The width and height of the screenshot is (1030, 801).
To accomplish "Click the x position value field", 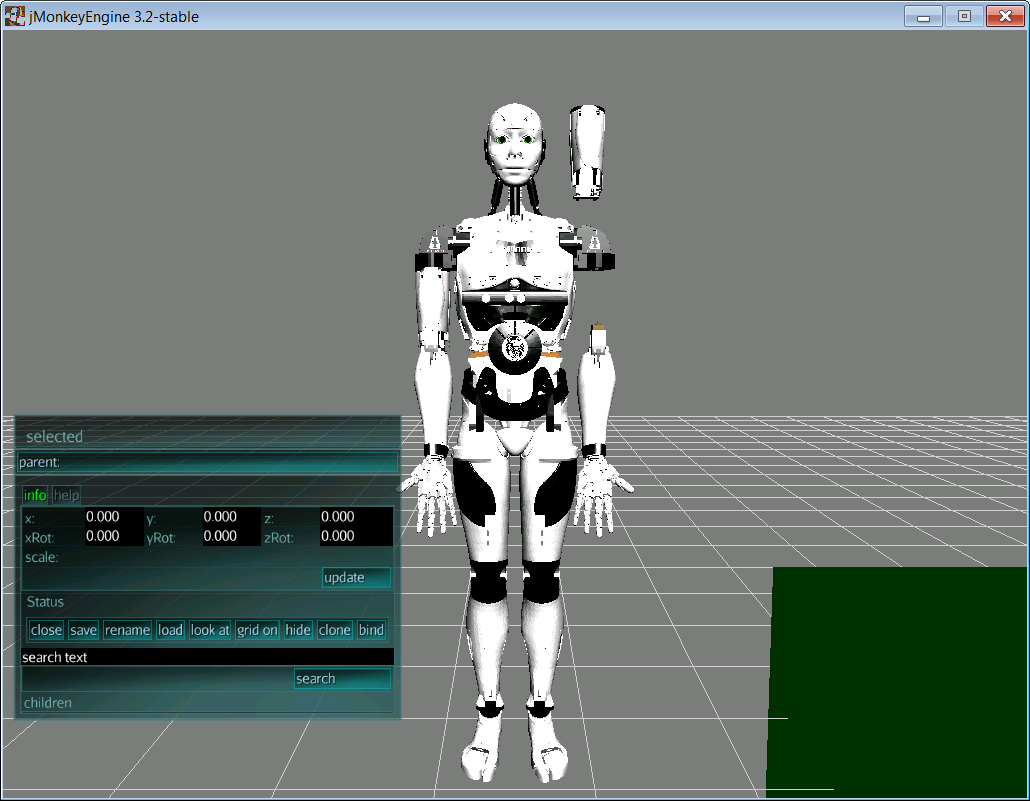I will pos(113,517).
